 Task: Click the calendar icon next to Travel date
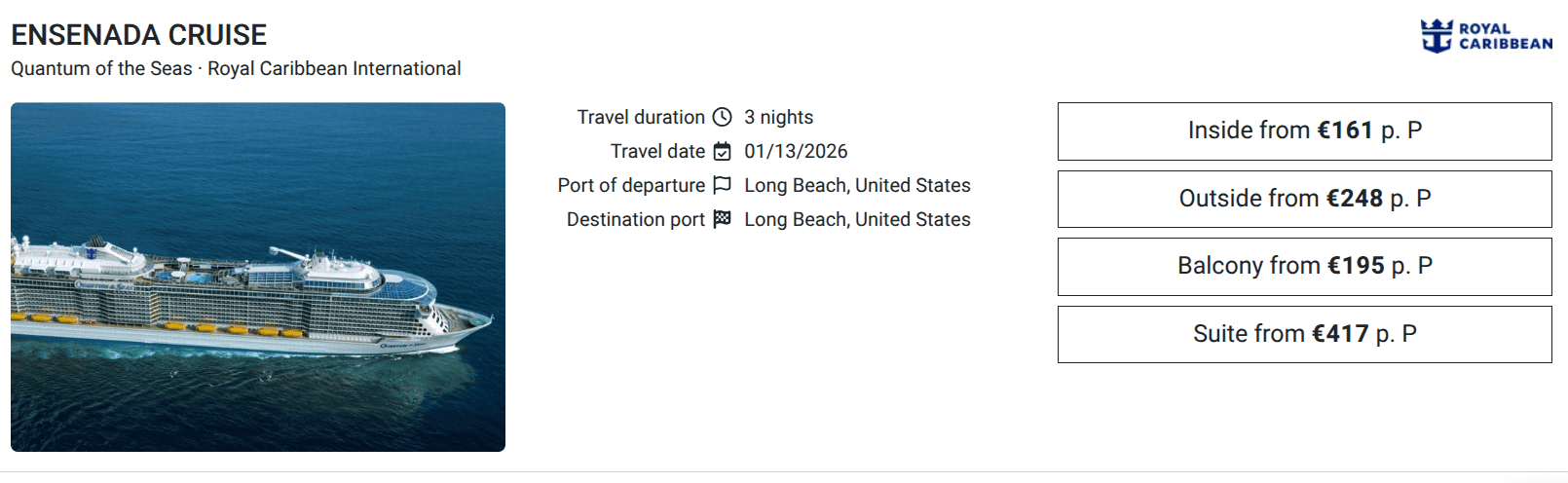coord(722,151)
